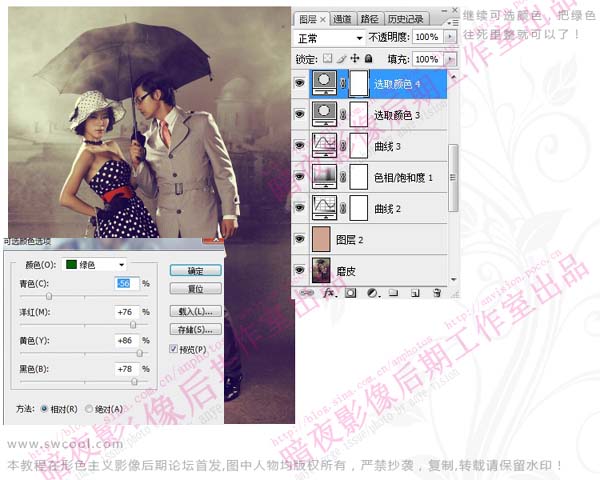The width and height of the screenshot is (600, 480).
Task: Expand the 不透明度 opacity slider arrow
Action: click(450, 36)
